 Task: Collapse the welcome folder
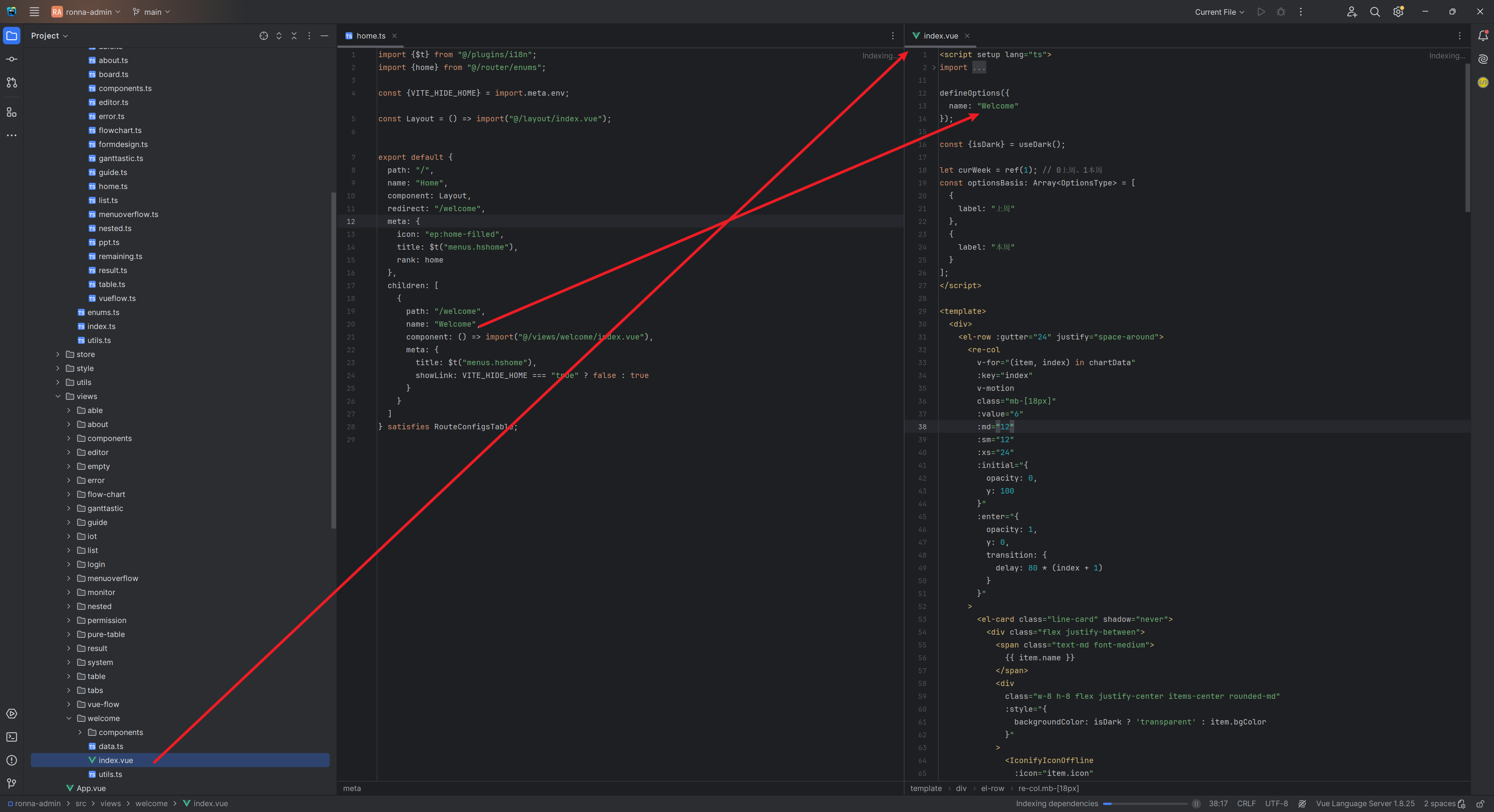pyautogui.click(x=68, y=718)
